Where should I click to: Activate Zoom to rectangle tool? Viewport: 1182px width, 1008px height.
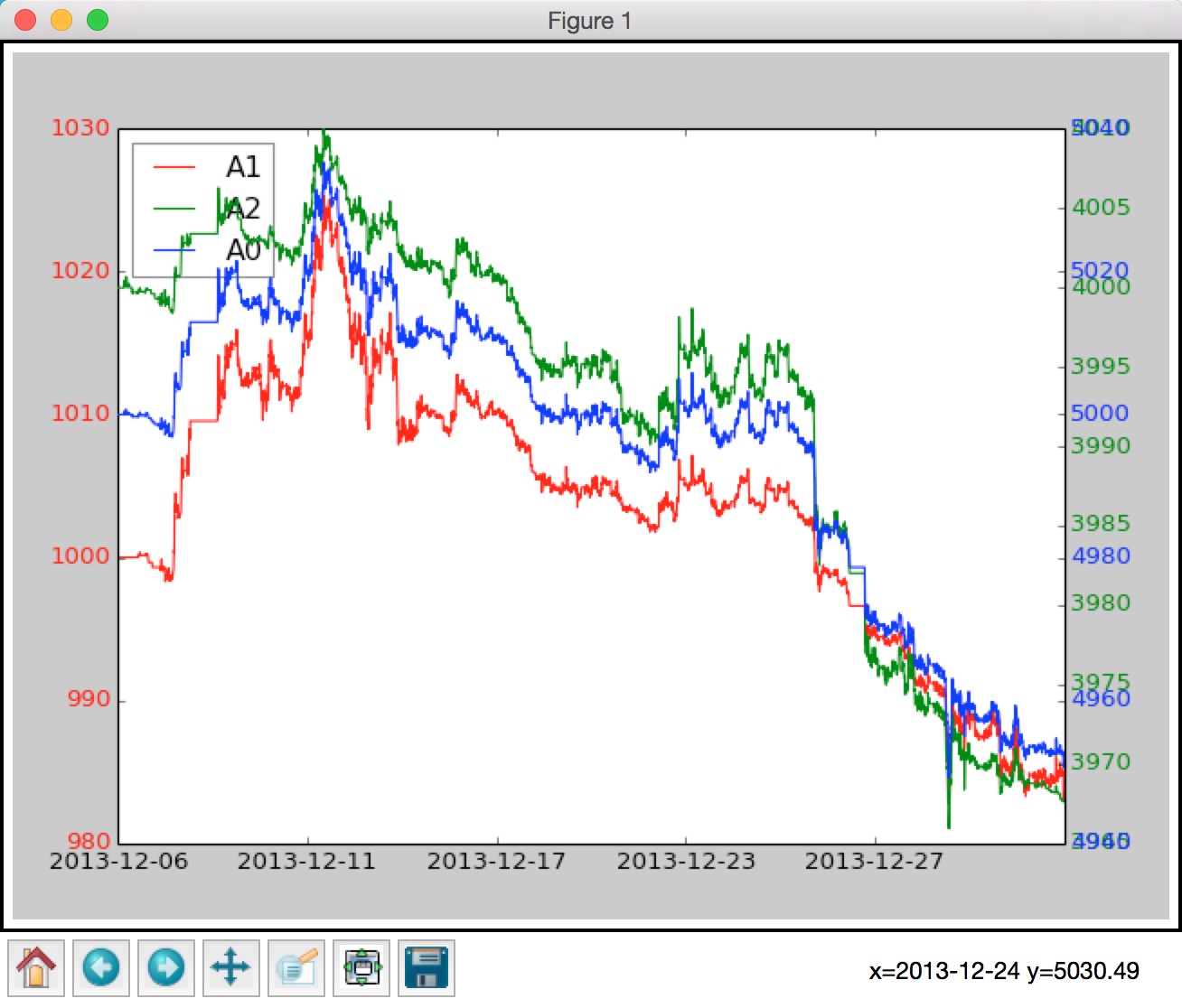pos(296,967)
